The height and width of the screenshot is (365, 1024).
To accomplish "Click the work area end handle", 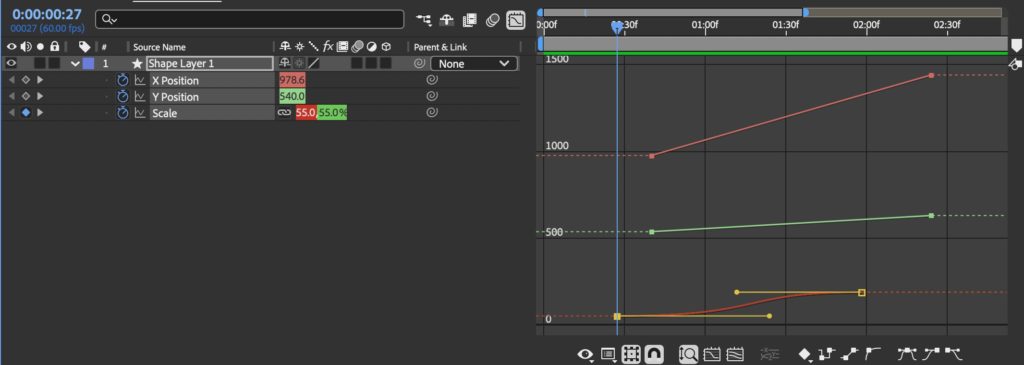I will click(806, 12).
